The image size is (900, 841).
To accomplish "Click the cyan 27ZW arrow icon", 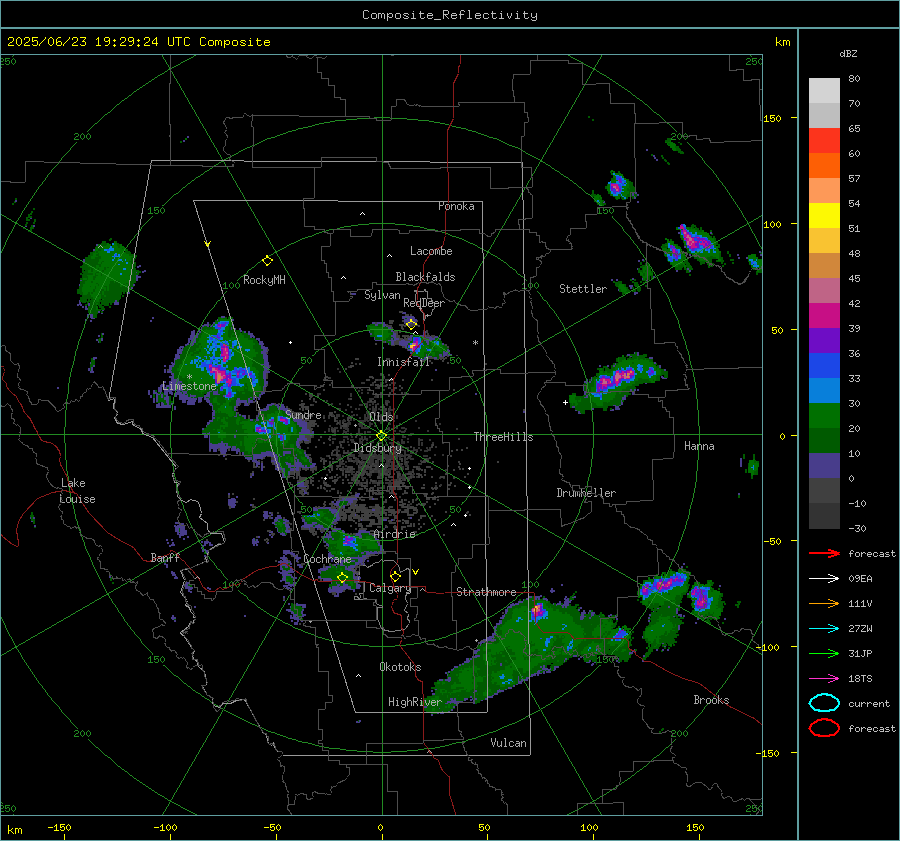I will tap(824, 629).
